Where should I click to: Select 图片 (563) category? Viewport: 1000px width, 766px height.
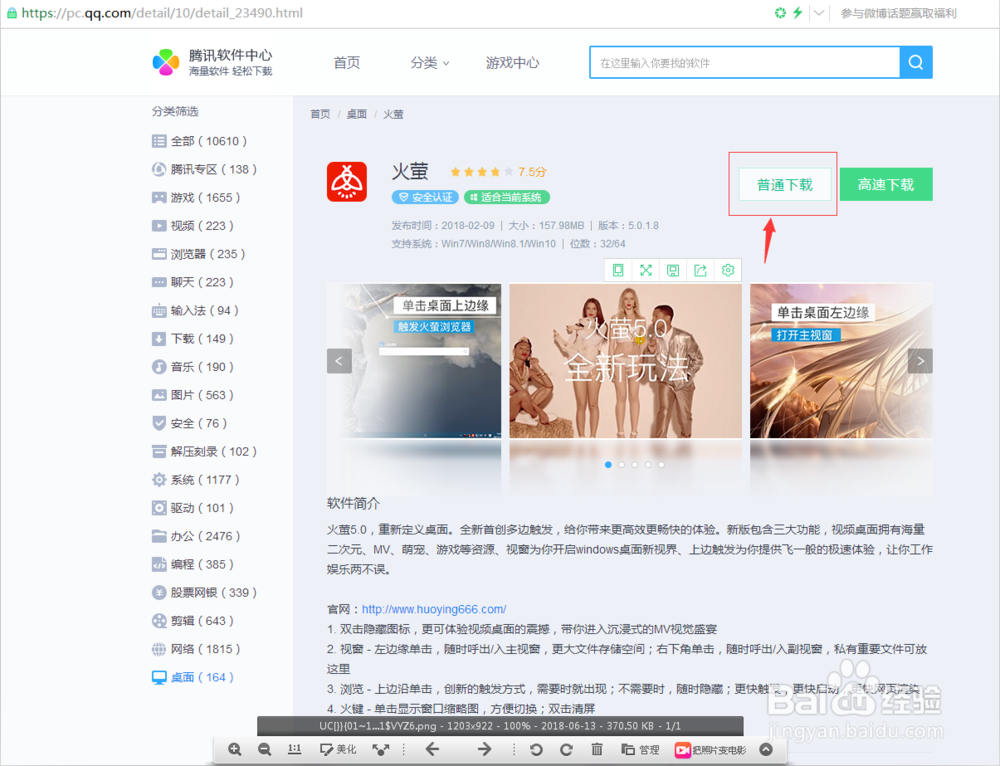coord(193,395)
